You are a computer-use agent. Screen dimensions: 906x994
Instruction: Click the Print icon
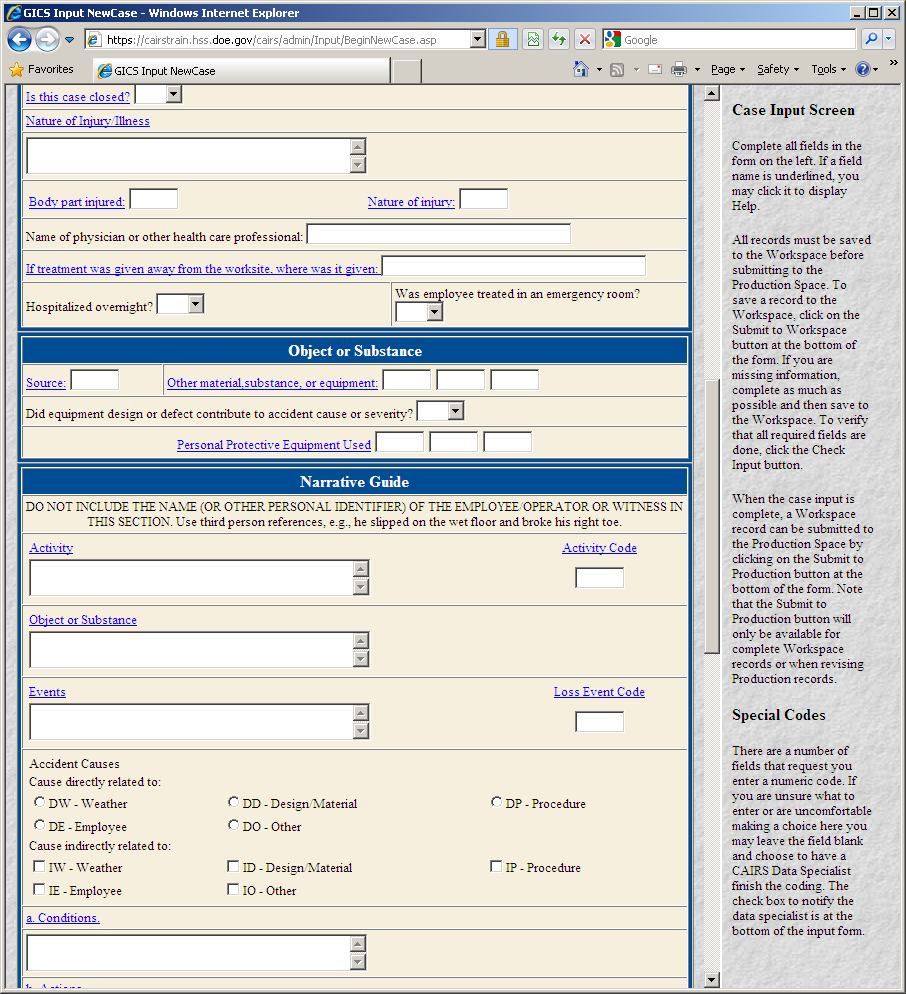tap(678, 69)
